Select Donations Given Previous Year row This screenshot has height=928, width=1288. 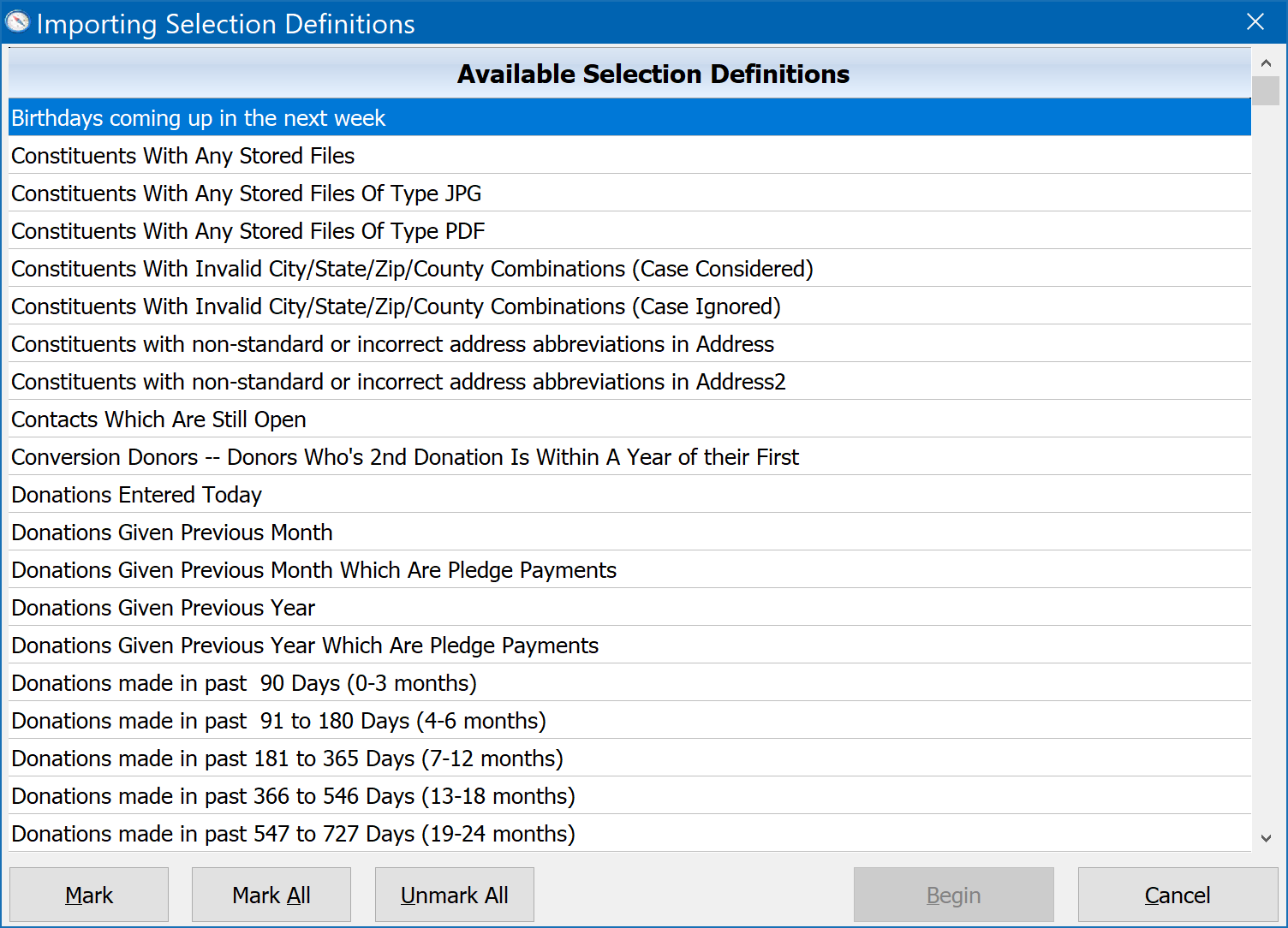pos(630,607)
